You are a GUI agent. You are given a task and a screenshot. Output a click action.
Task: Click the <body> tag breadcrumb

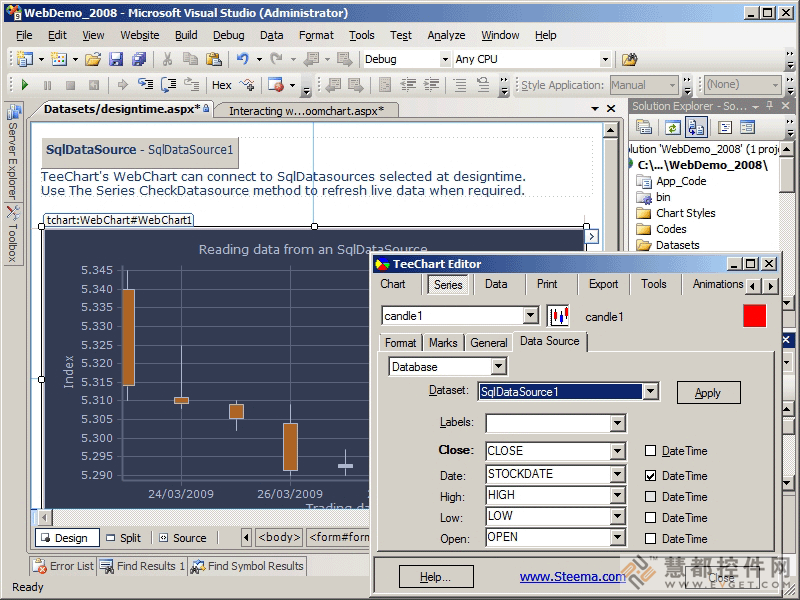pos(279,537)
